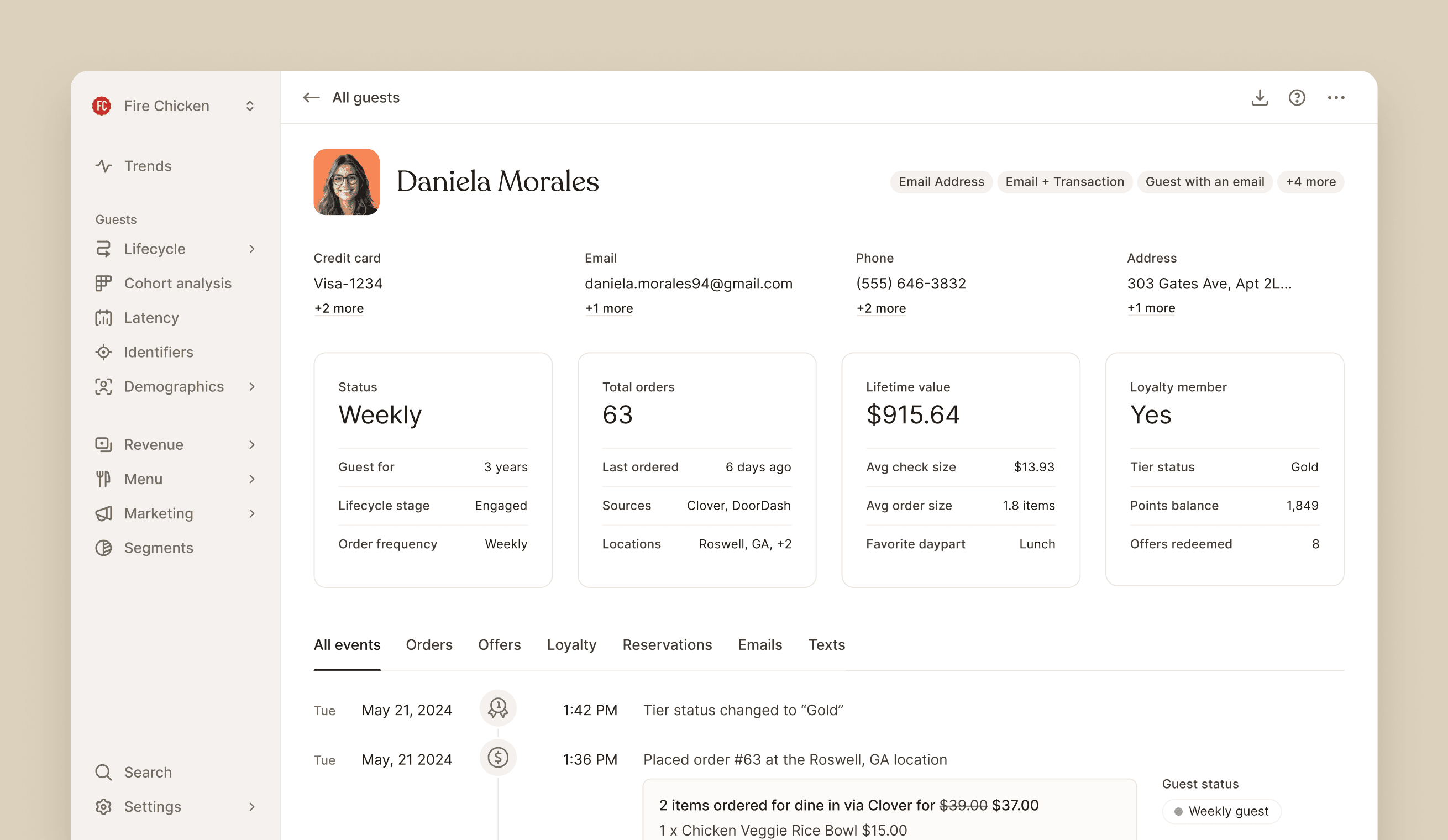Show +2 more credit cards
The width and height of the screenshot is (1448, 840).
click(x=338, y=308)
